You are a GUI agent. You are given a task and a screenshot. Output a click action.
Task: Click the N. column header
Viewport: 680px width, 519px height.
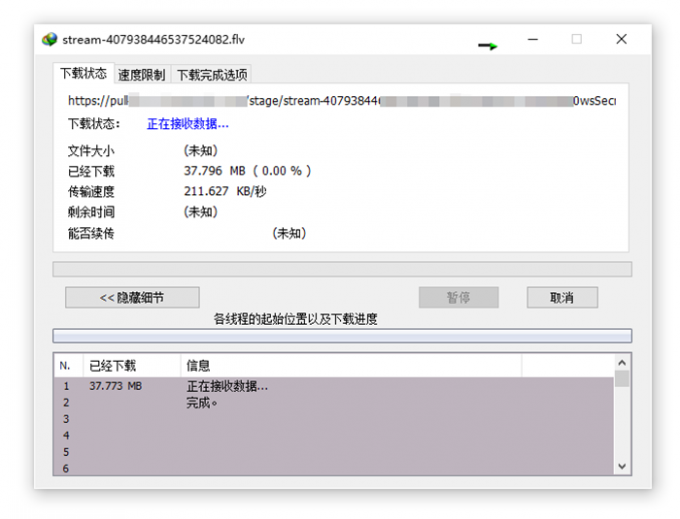tap(69, 366)
